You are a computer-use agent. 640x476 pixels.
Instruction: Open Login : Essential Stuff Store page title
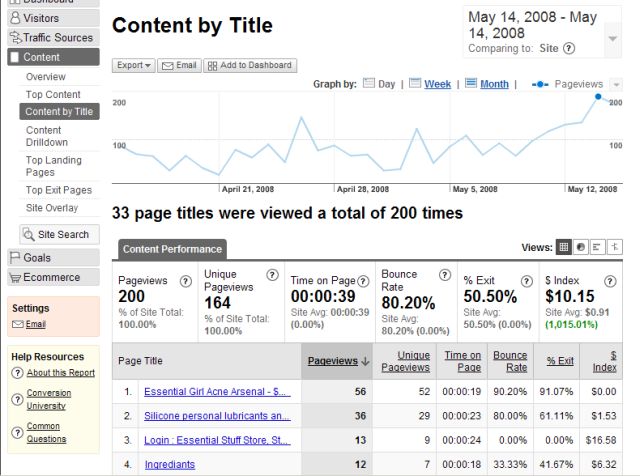pyautogui.click(x=217, y=440)
